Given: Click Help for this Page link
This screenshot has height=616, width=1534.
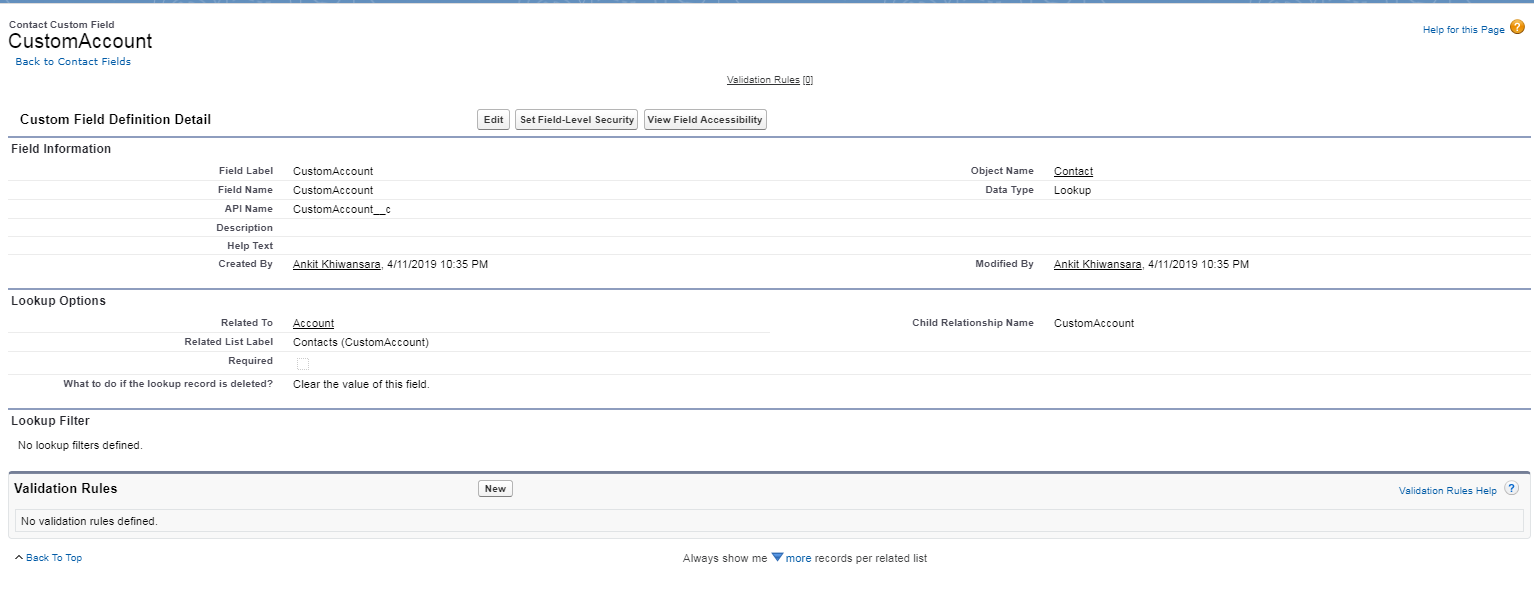Looking at the screenshot, I should coord(1463,30).
